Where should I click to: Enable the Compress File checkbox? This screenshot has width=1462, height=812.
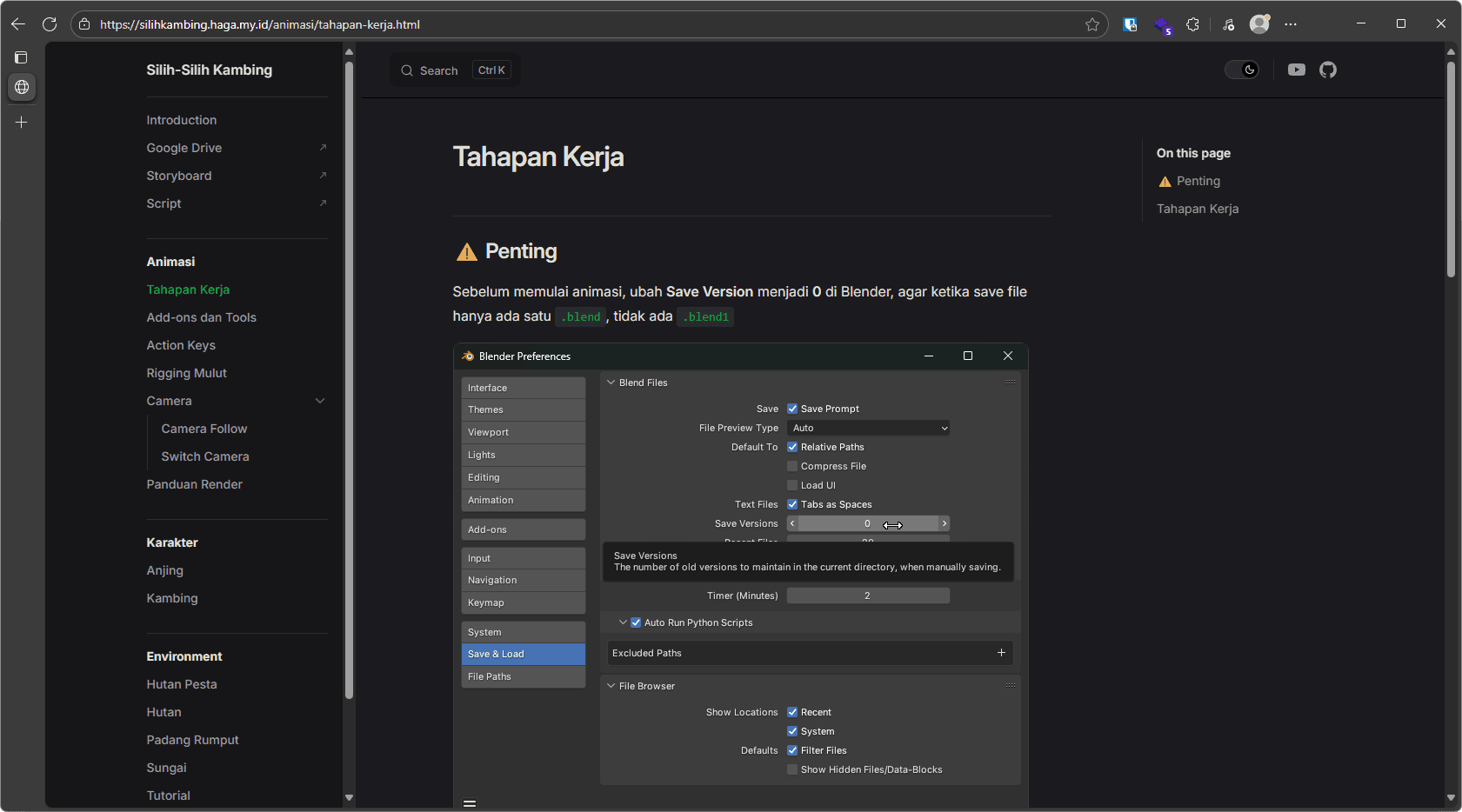click(792, 466)
